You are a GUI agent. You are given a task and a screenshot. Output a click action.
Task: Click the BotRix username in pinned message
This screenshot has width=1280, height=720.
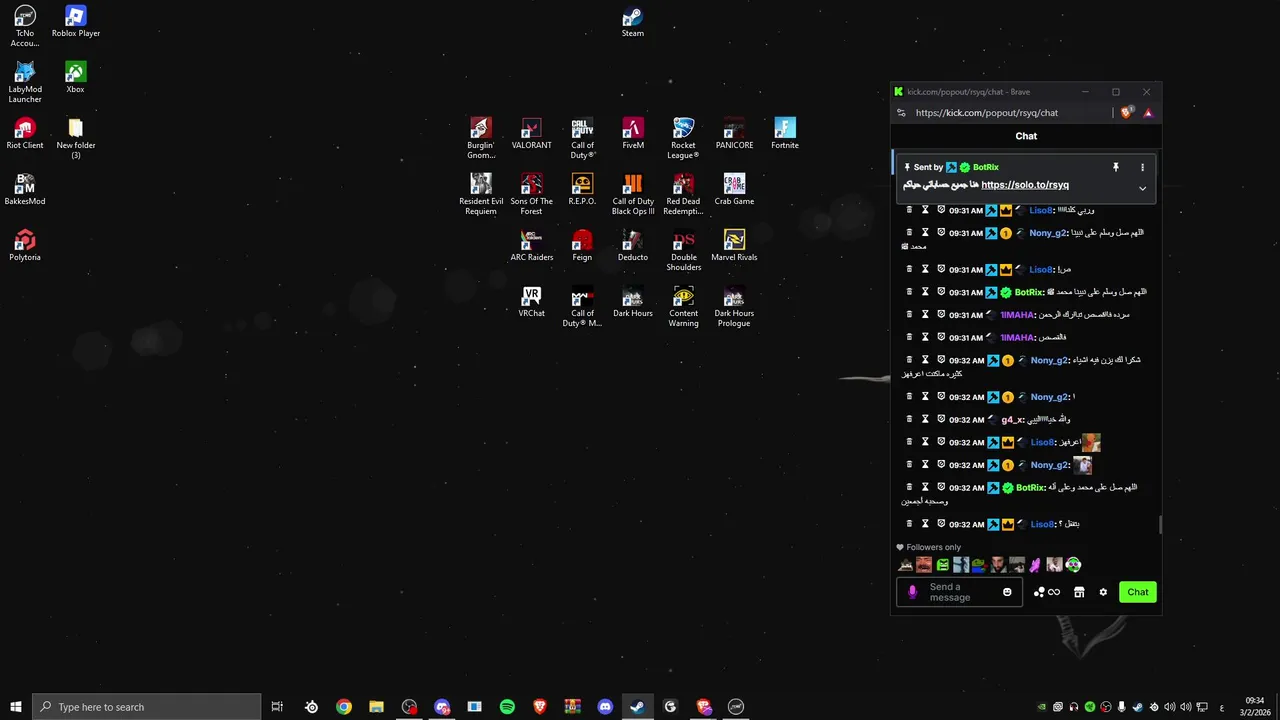tap(986, 167)
